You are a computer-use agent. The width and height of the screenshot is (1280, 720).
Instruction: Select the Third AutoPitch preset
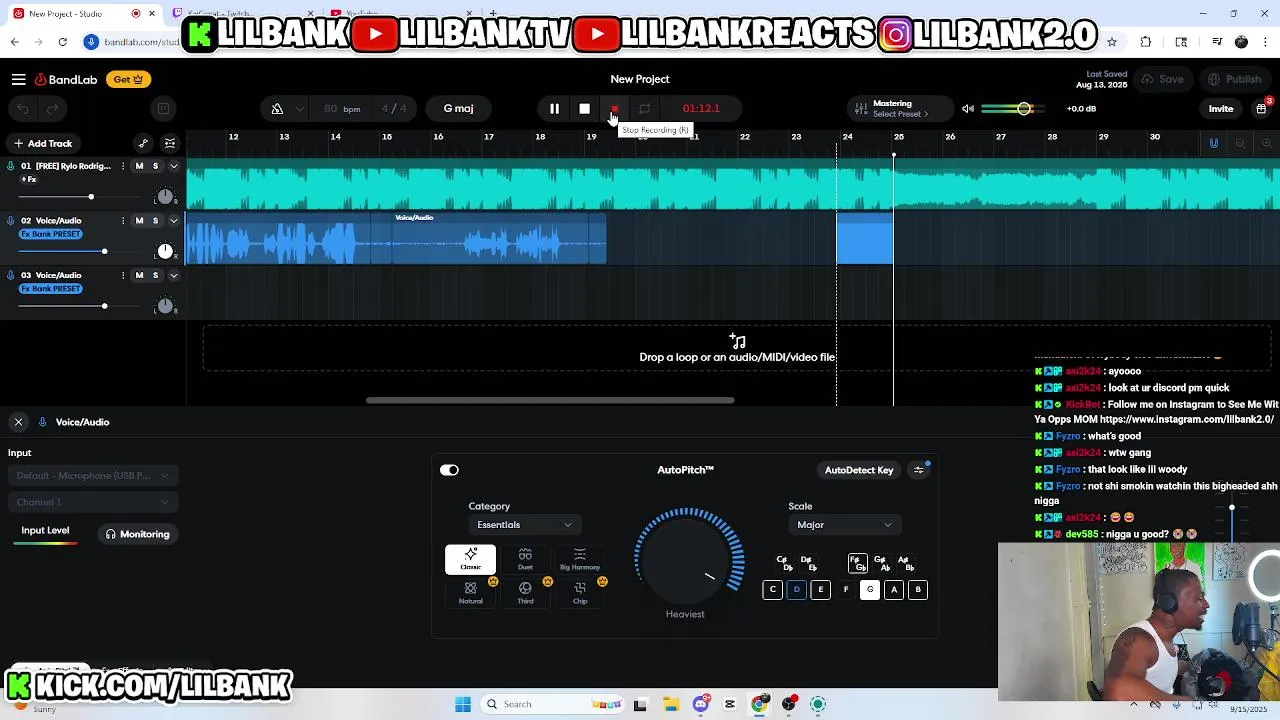[x=525, y=593]
